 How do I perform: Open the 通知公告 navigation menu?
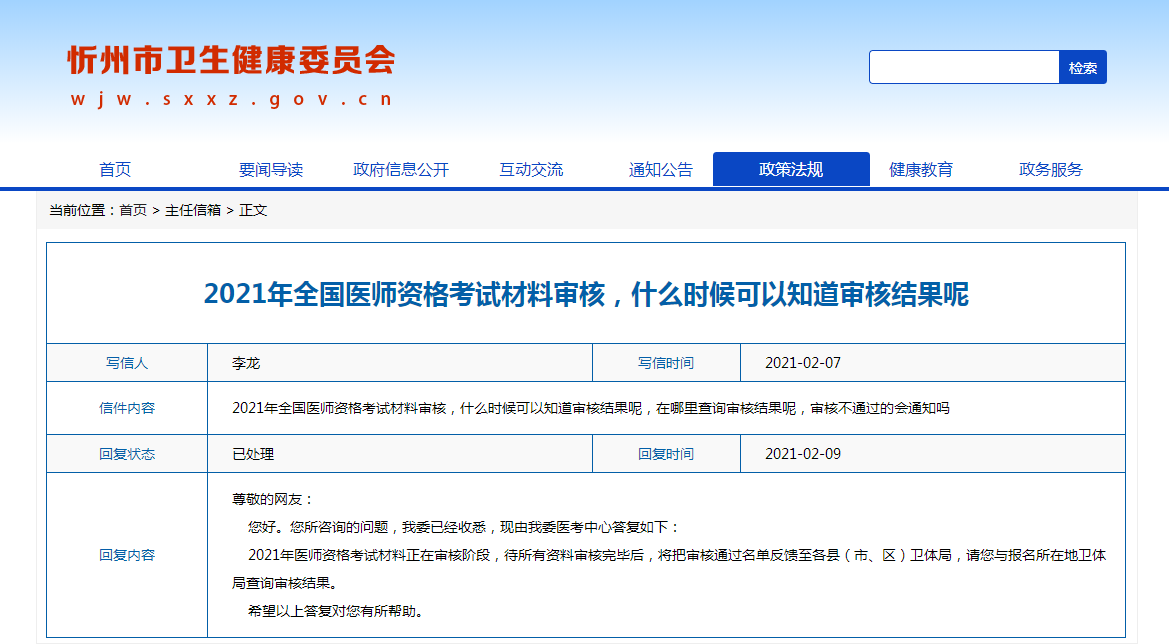[x=660, y=169]
